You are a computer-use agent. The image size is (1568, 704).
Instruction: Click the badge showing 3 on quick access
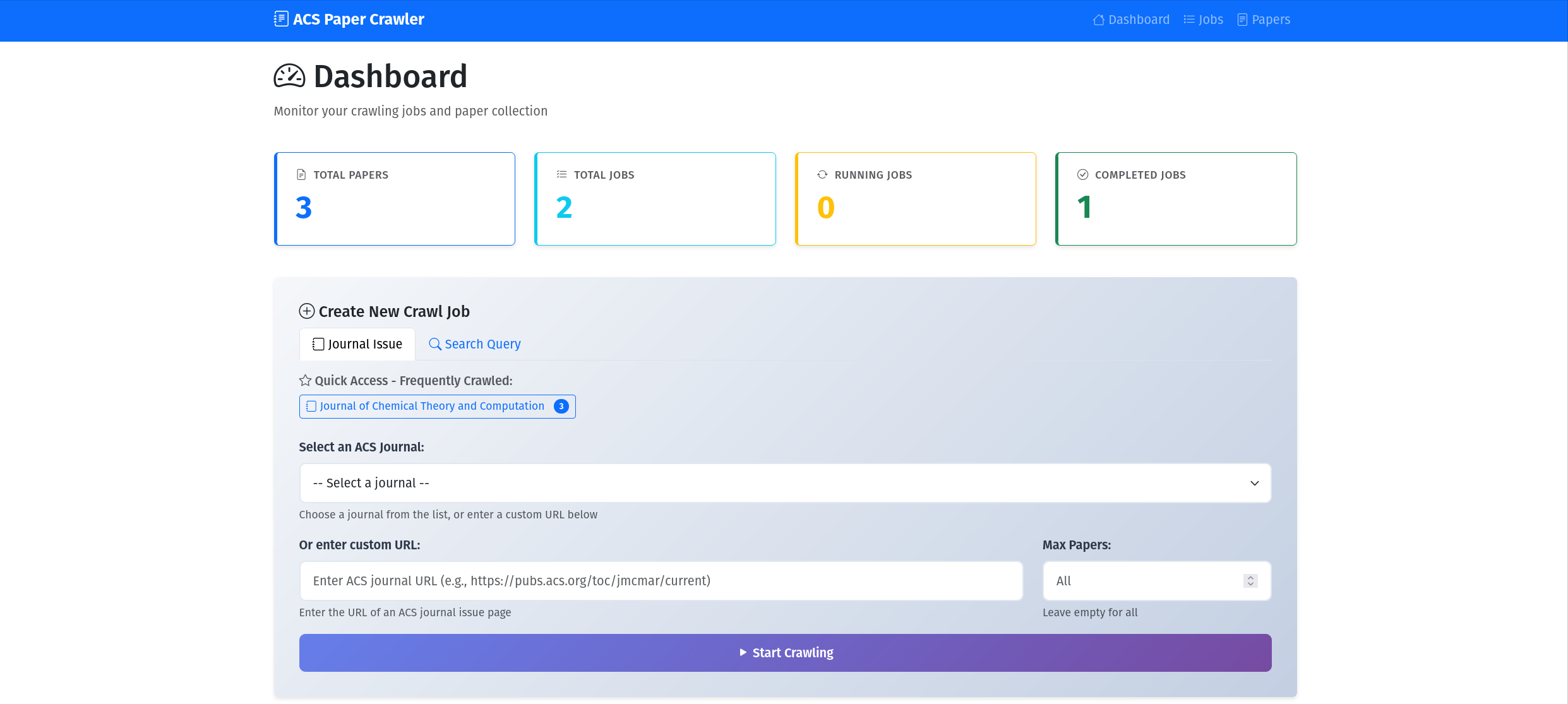(x=561, y=406)
